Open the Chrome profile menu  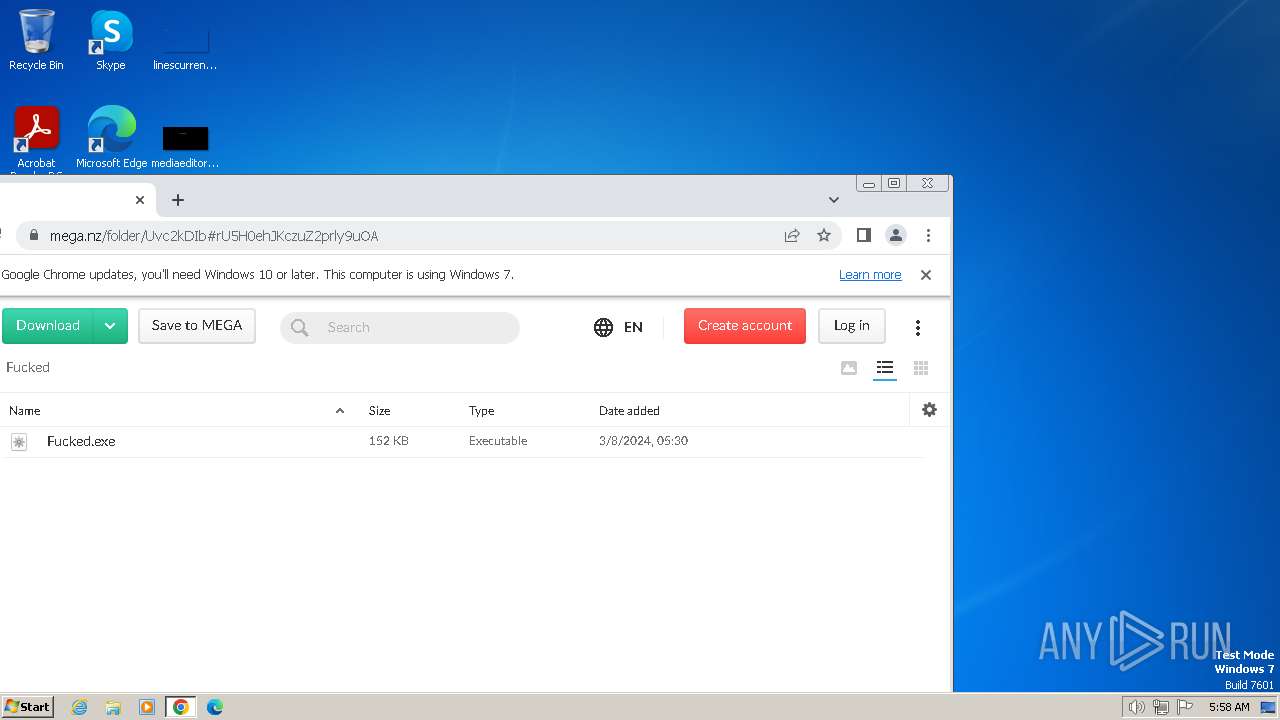[x=896, y=236]
